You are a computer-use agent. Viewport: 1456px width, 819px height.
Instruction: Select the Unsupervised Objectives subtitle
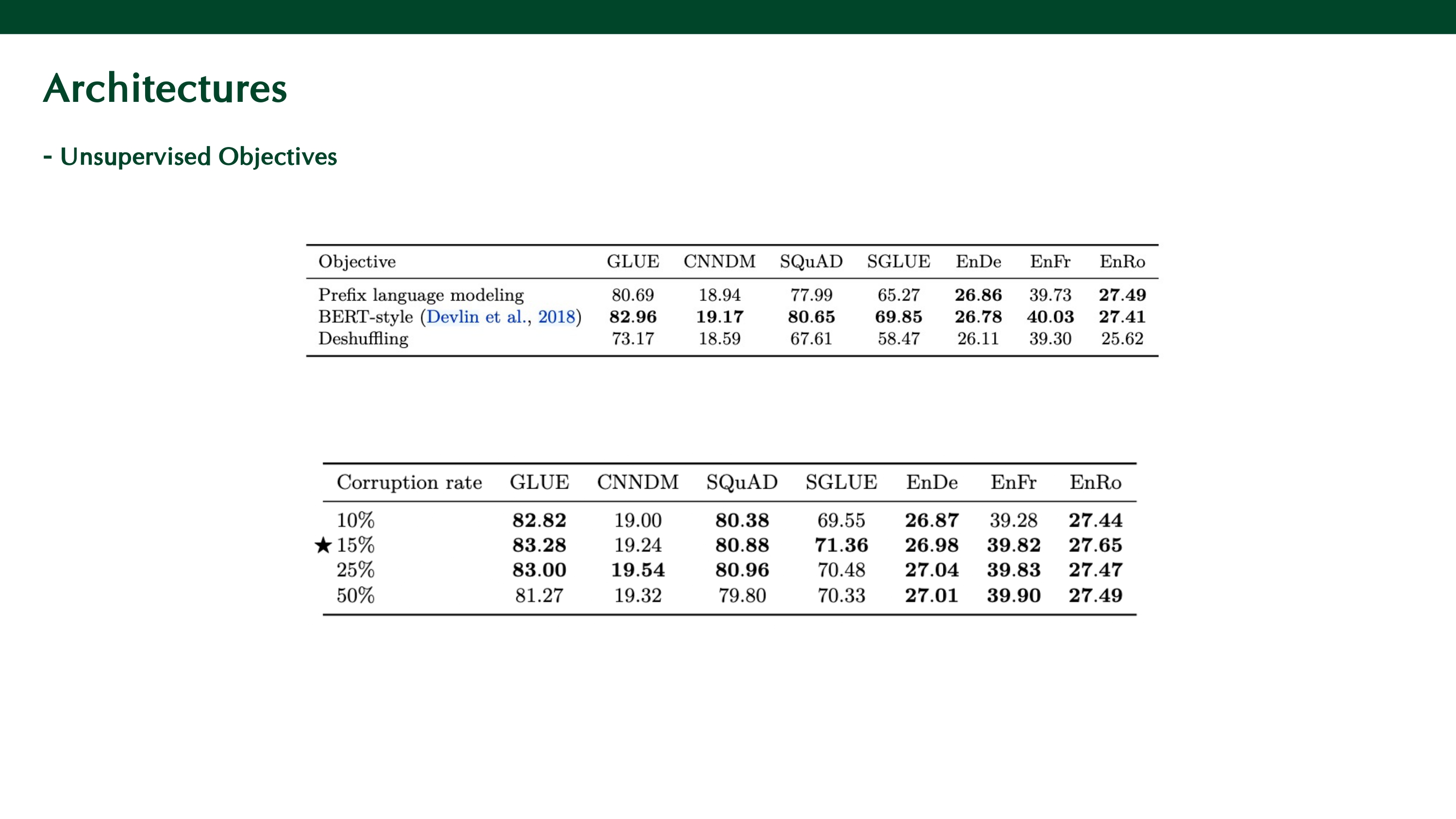[198, 157]
